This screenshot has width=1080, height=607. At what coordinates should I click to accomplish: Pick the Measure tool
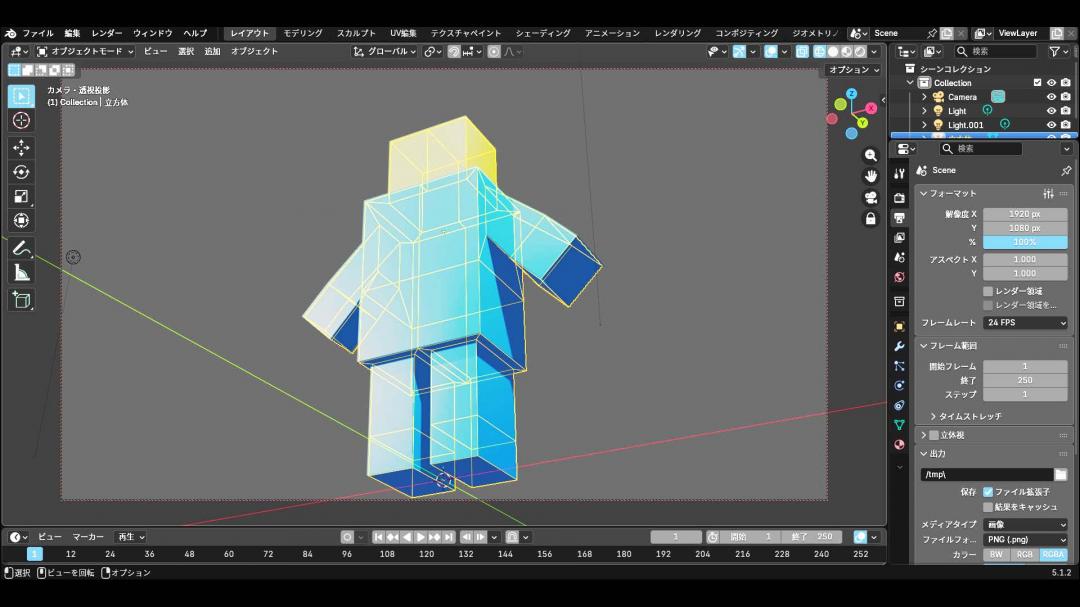click(x=21, y=273)
